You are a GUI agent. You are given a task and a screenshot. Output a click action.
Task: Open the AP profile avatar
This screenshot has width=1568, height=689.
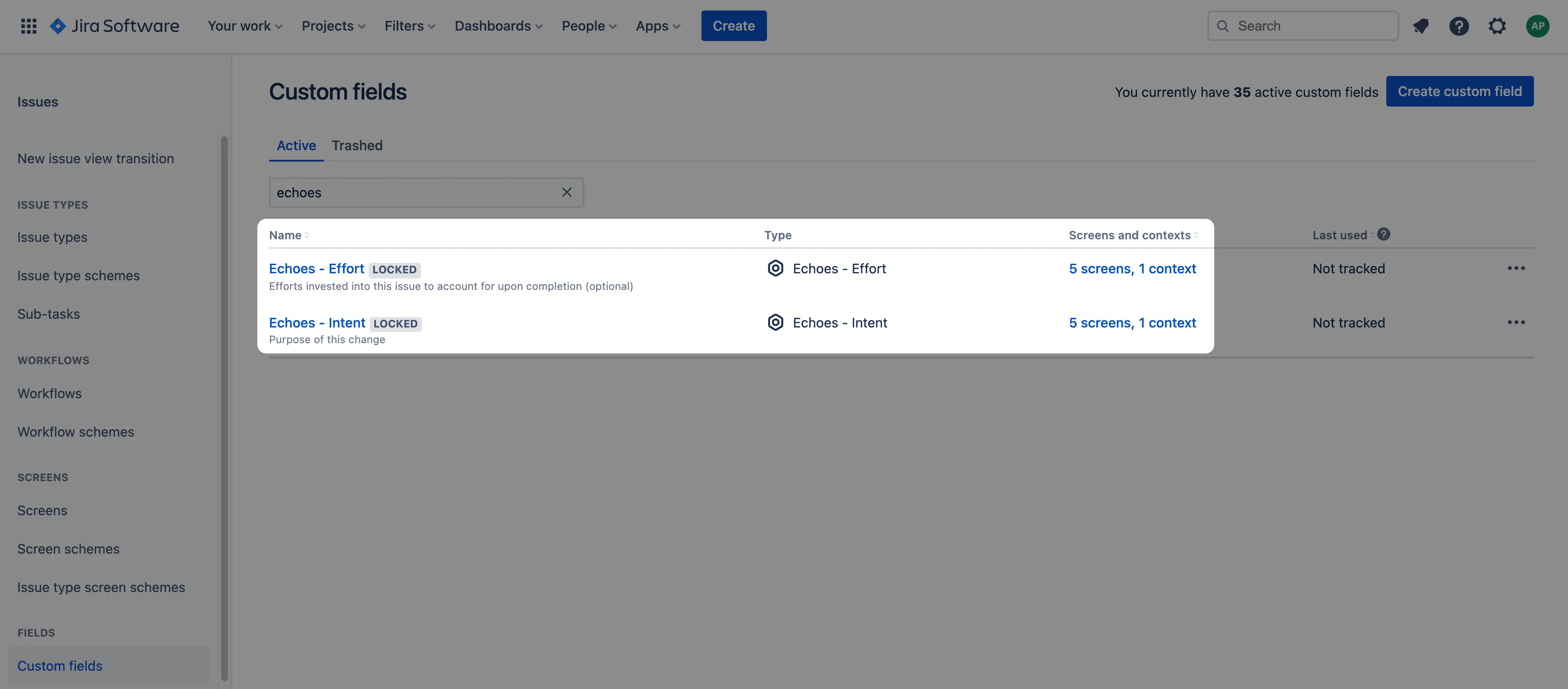point(1537,26)
